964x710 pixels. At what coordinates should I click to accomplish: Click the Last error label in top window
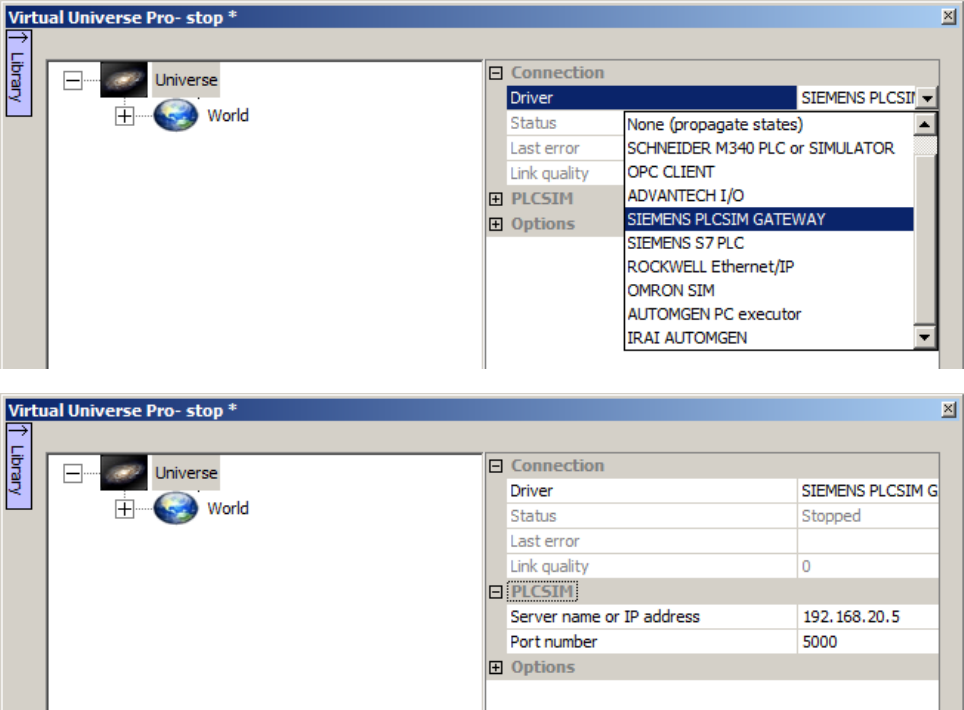tap(545, 148)
